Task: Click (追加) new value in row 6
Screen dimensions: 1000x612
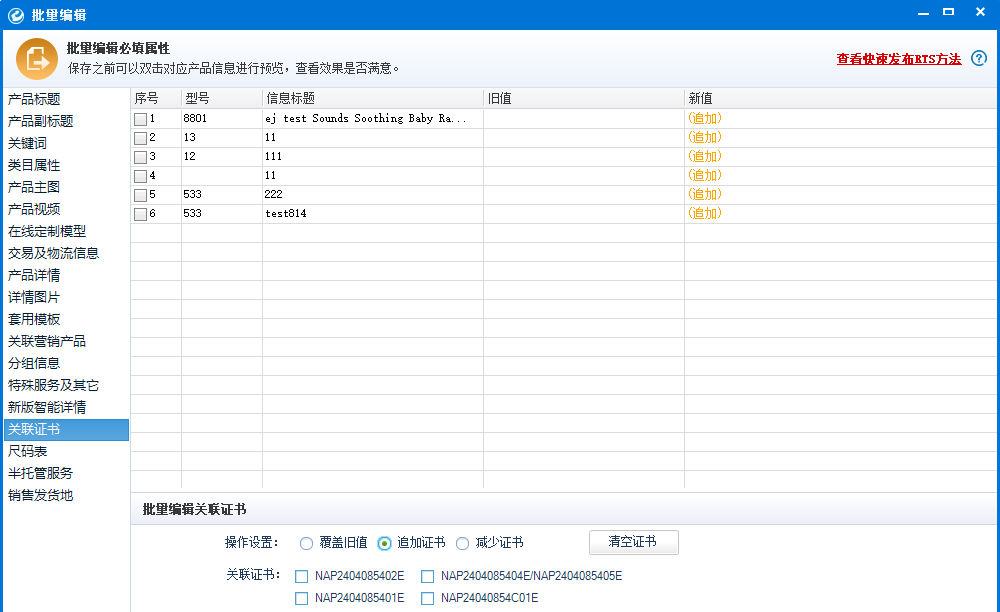Action: (x=705, y=214)
